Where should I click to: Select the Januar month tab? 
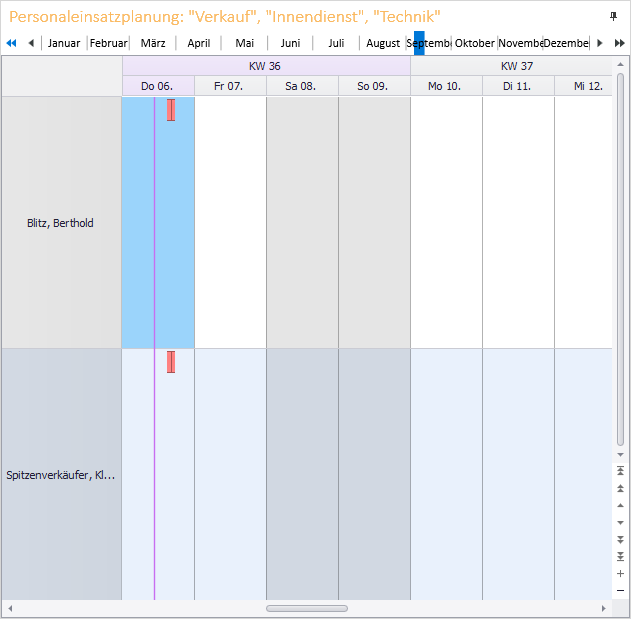click(64, 43)
